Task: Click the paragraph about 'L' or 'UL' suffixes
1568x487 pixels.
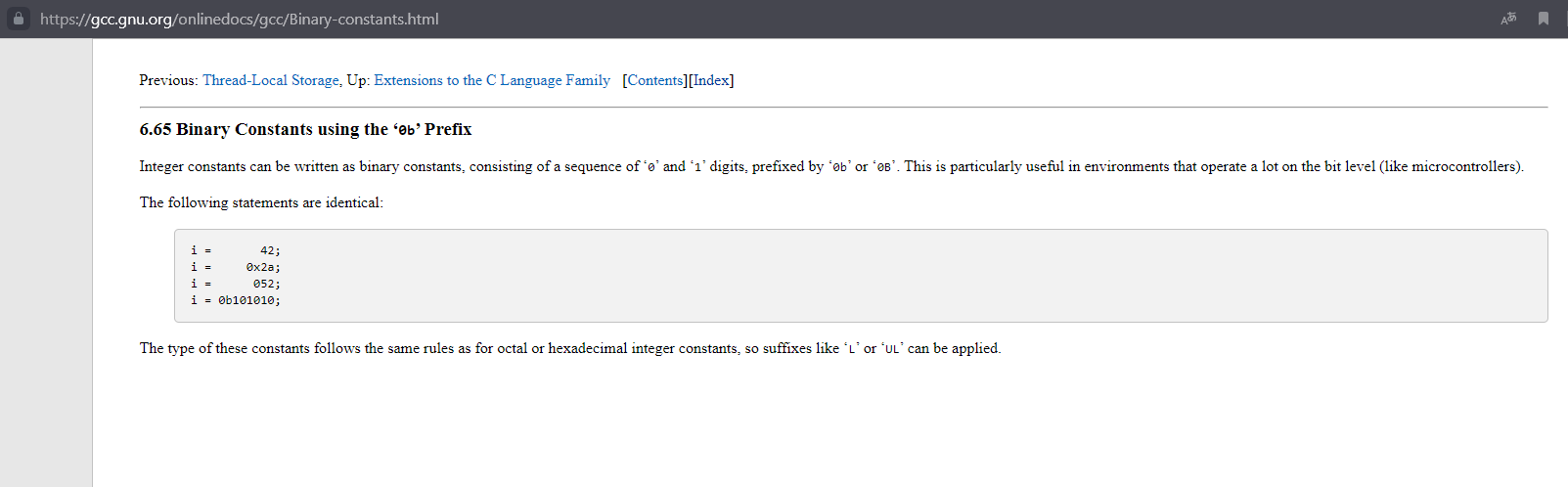Action: pos(570,348)
